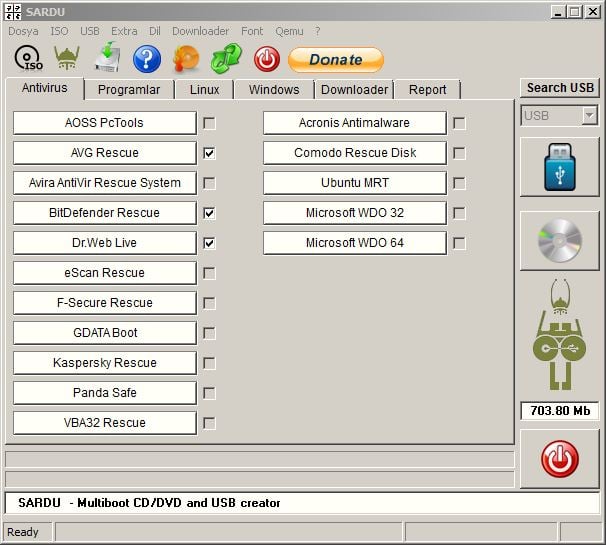Open the Dil language menu

coord(155,31)
